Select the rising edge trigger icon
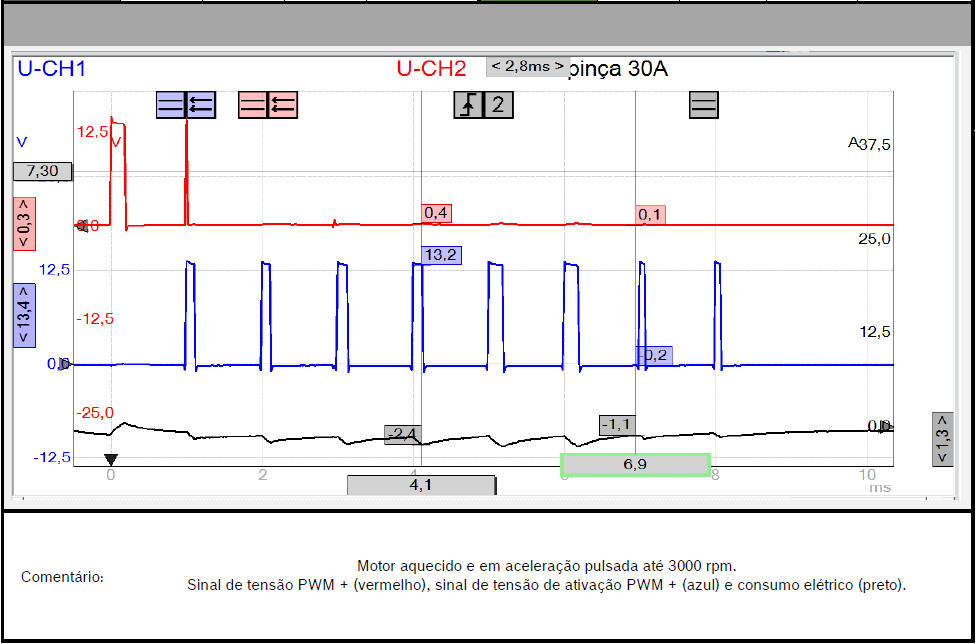The image size is (979, 644). (x=468, y=105)
